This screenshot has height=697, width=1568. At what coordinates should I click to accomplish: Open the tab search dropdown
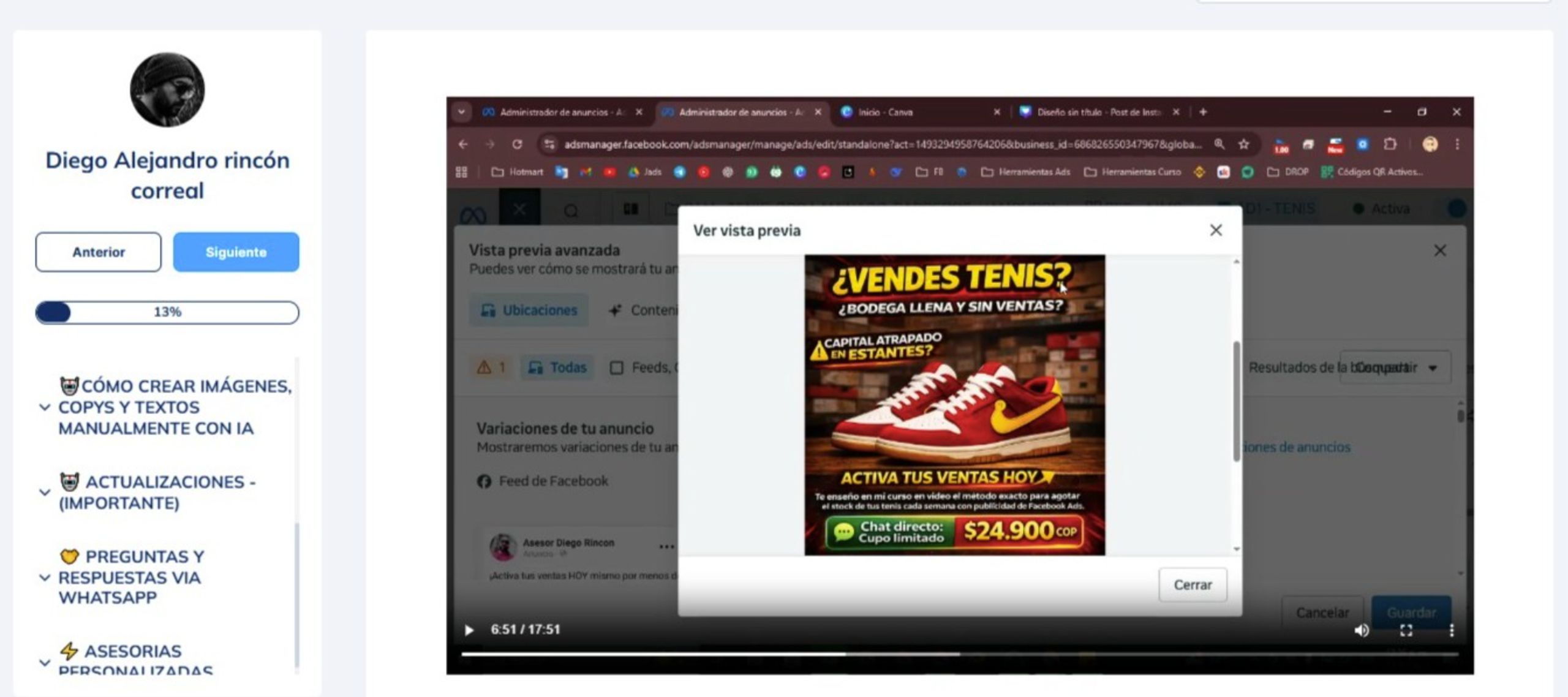click(461, 112)
